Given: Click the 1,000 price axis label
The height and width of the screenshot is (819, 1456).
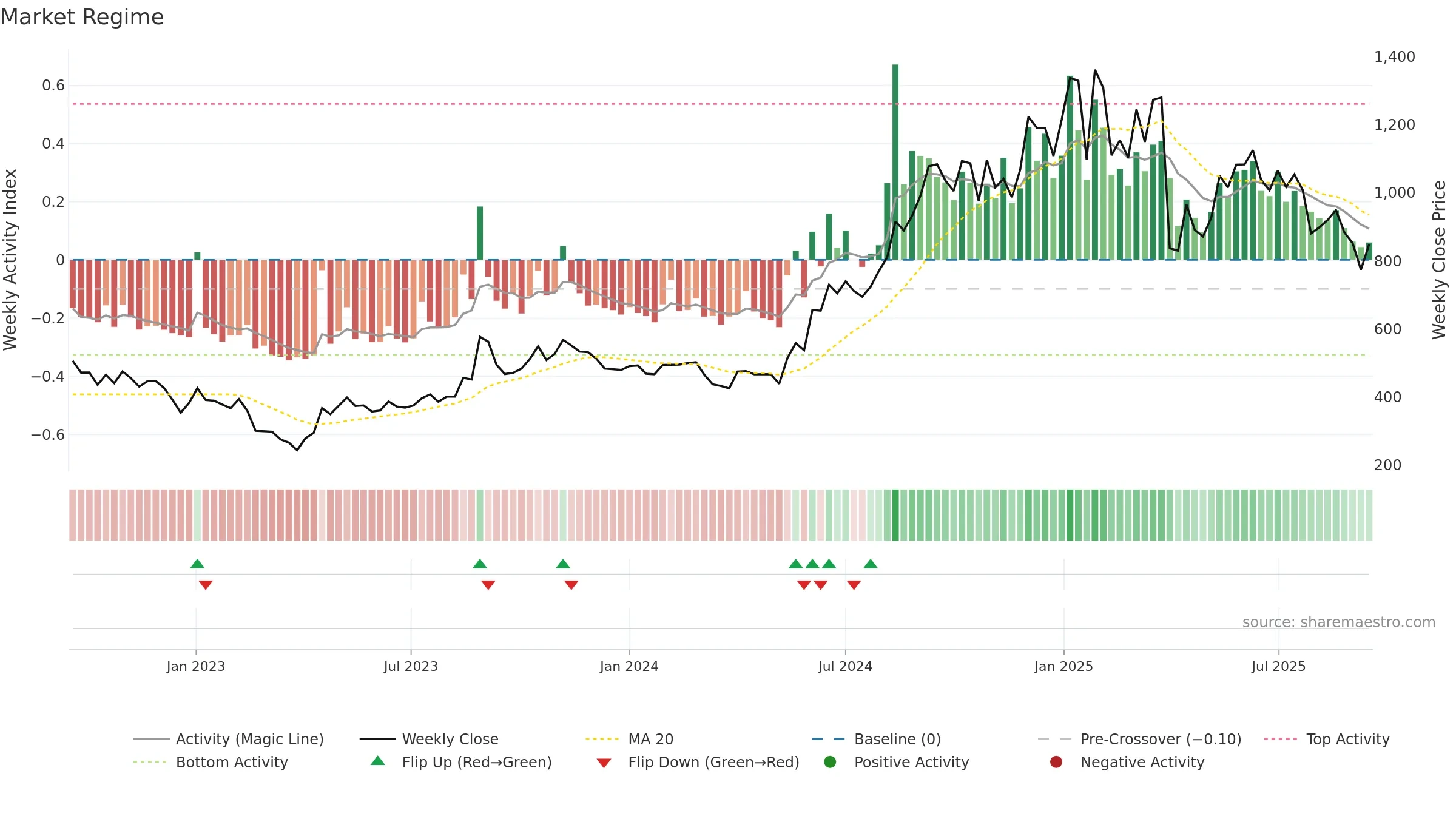Looking at the screenshot, I should 1394,193.
